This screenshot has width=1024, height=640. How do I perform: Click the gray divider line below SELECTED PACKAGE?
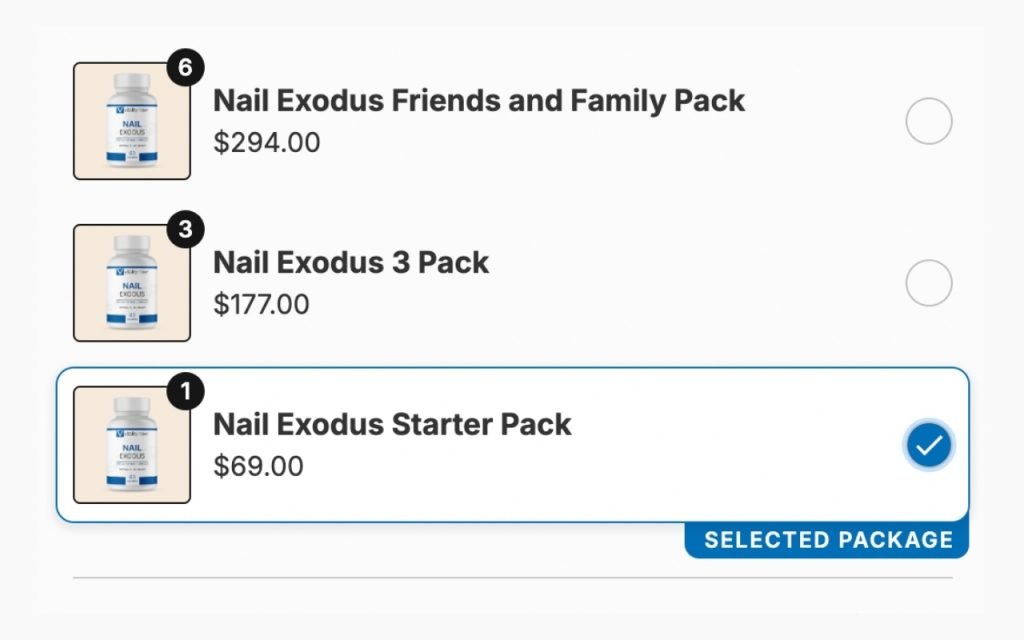513,577
